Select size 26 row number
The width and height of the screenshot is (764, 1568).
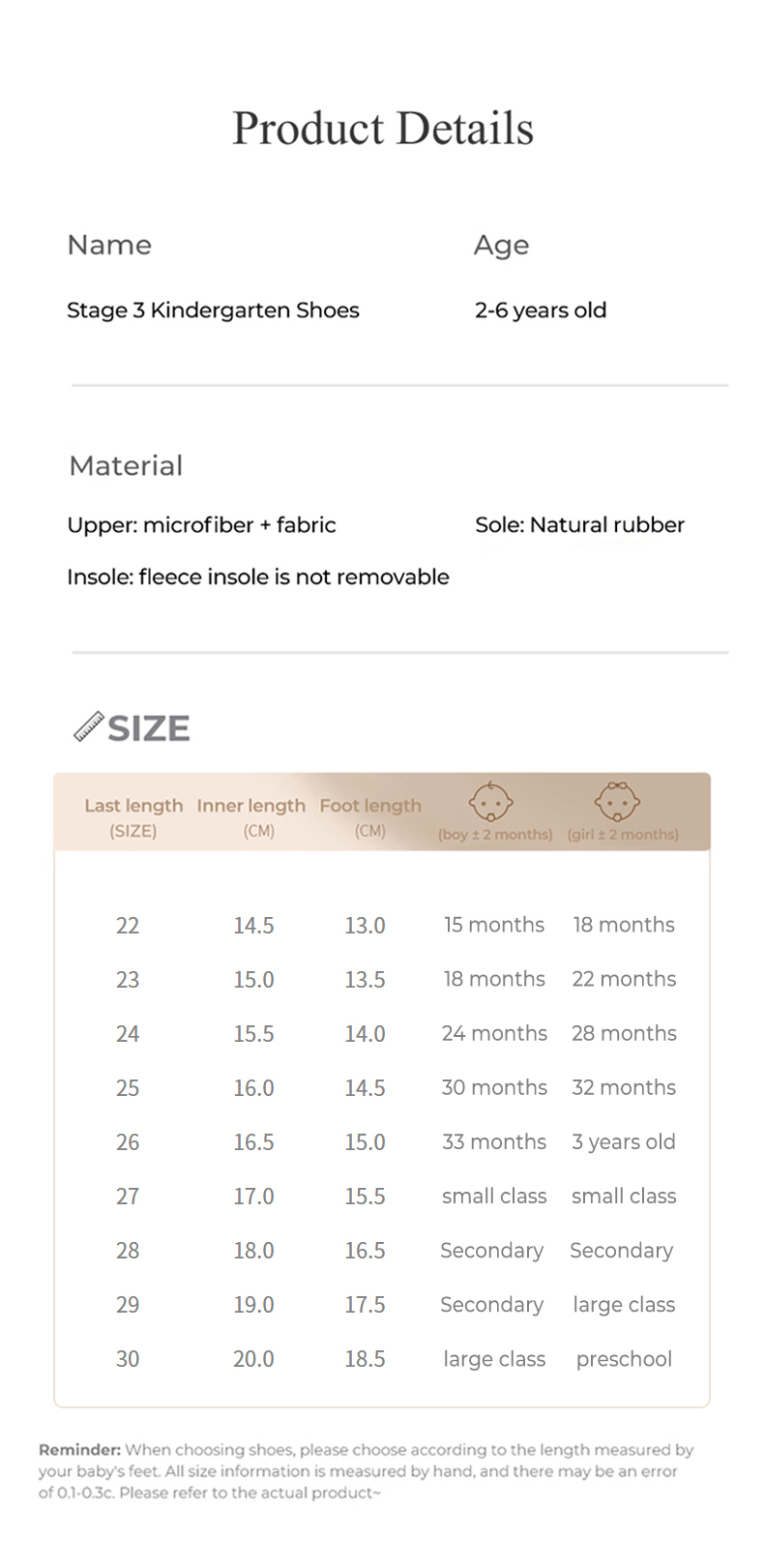pyautogui.click(x=128, y=1142)
